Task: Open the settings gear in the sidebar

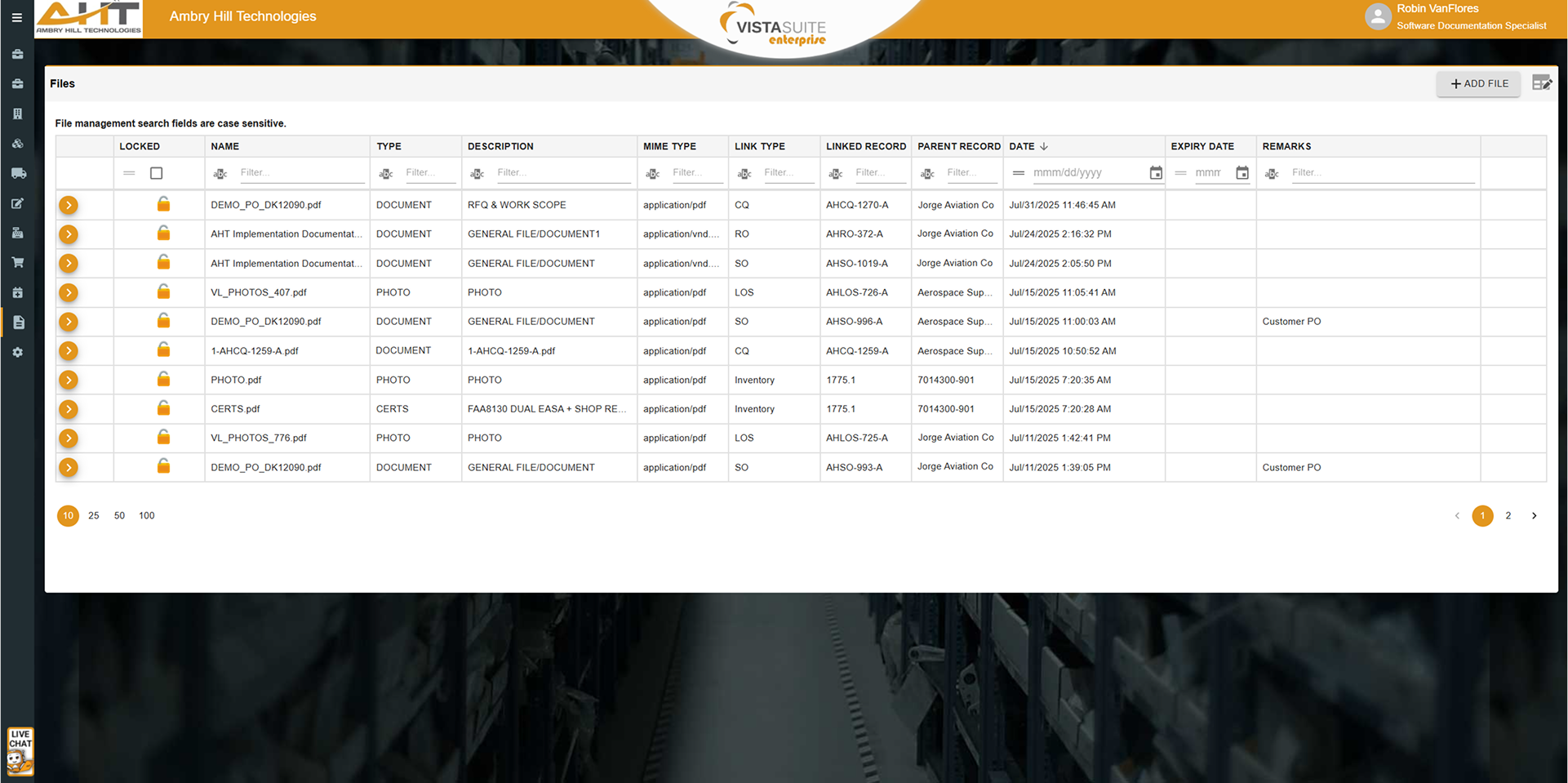Action: tap(18, 353)
